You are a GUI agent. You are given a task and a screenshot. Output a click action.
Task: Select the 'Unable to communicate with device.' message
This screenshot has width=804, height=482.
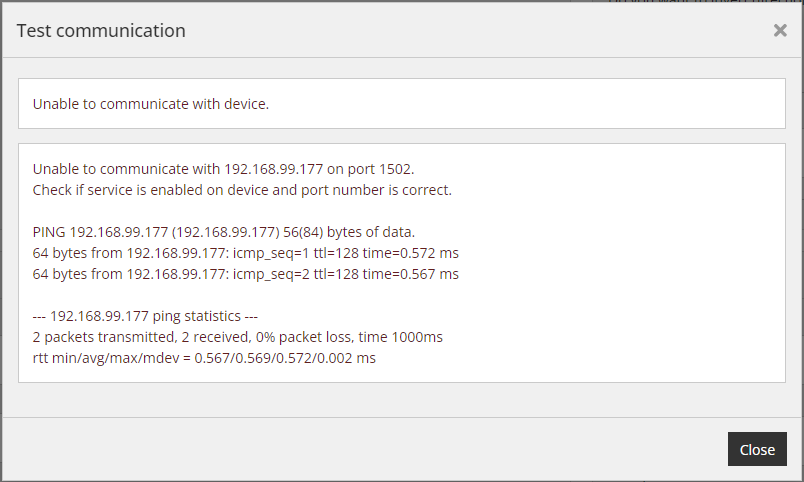coord(151,104)
